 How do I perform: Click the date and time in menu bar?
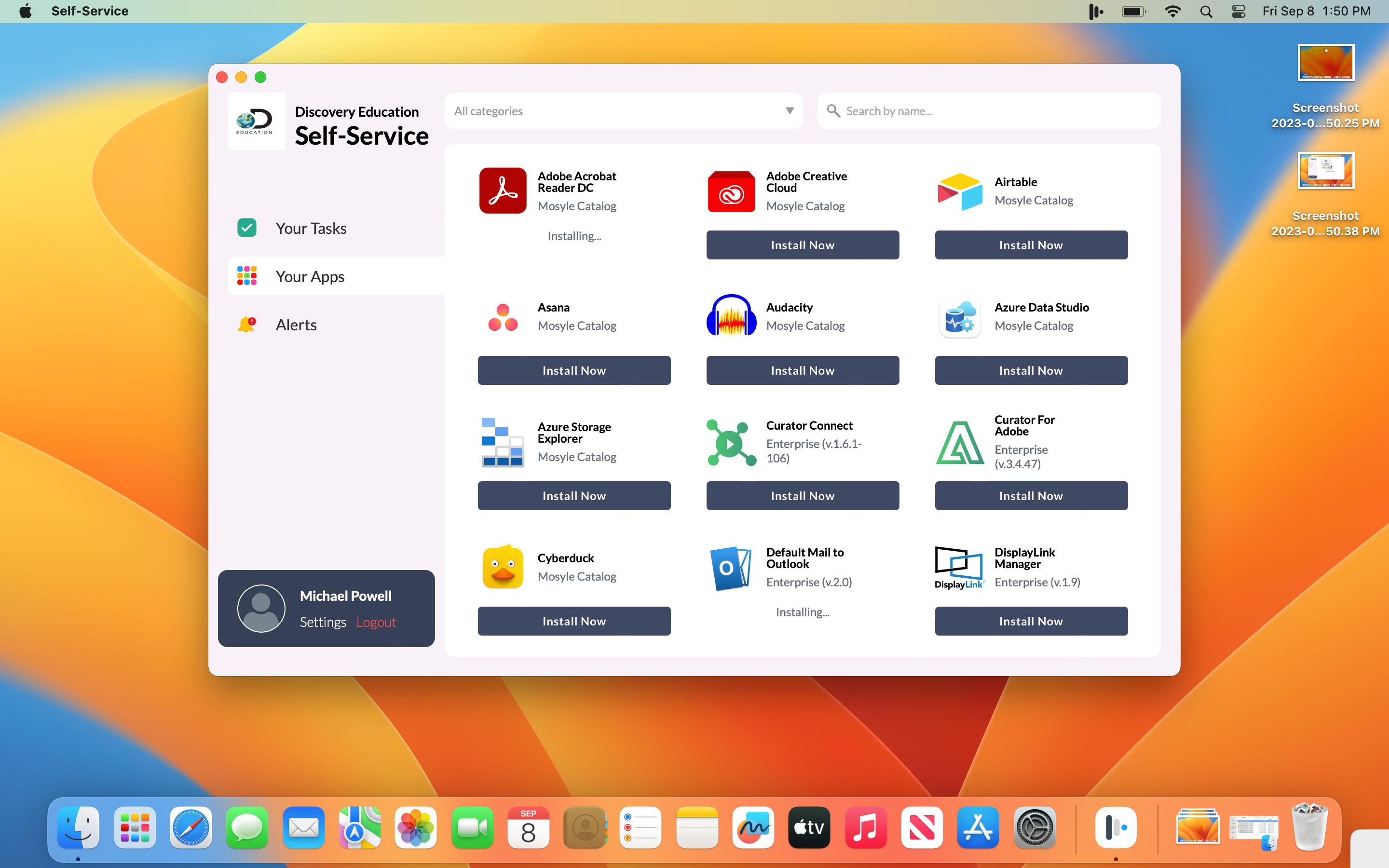coord(1316,11)
